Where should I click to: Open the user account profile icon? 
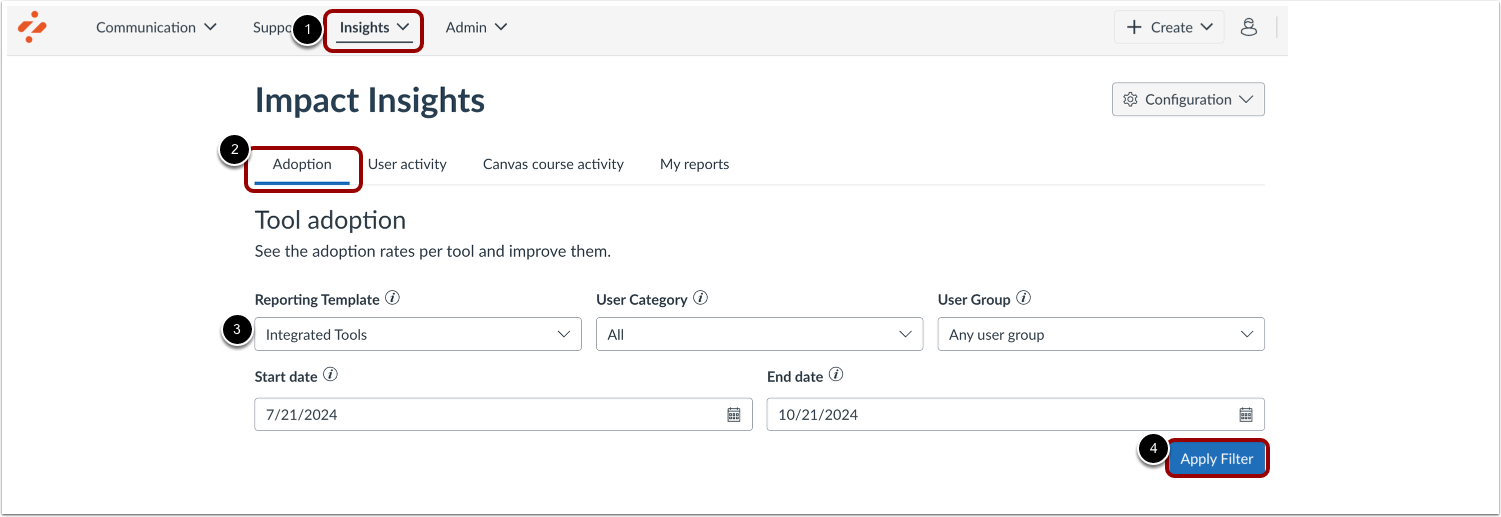[x=1248, y=27]
